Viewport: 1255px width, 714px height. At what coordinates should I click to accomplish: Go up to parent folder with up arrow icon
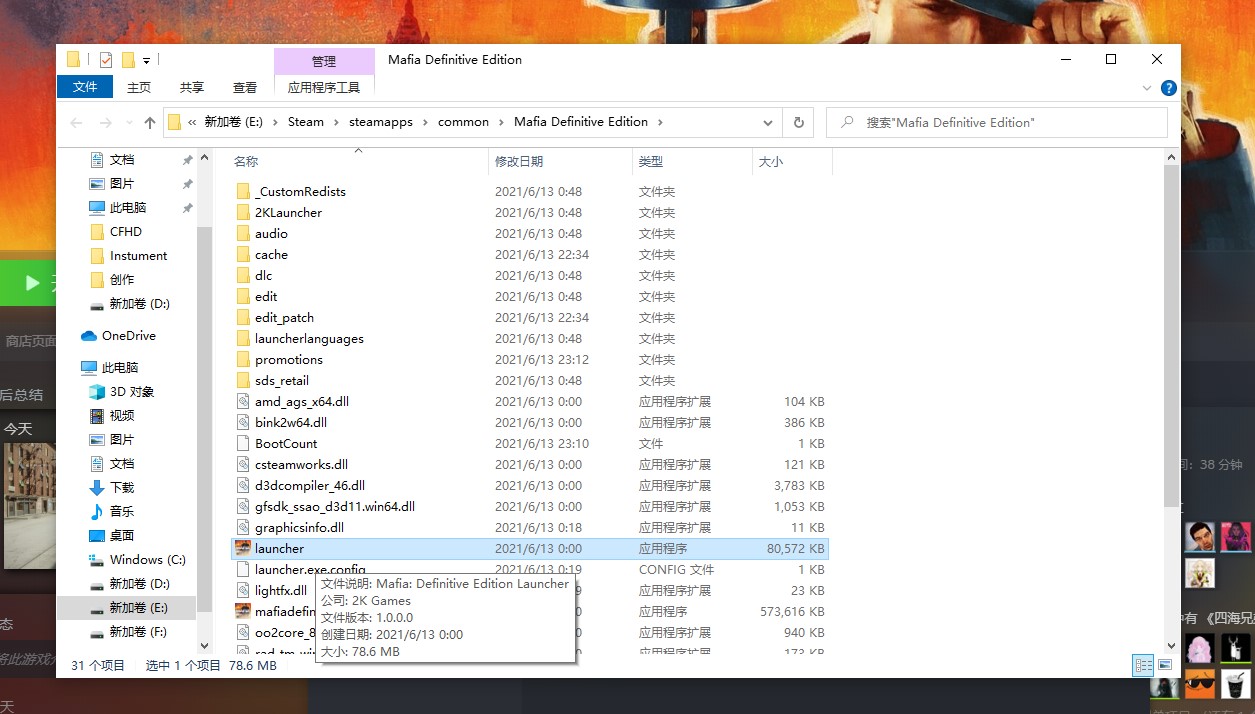click(x=148, y=122)
